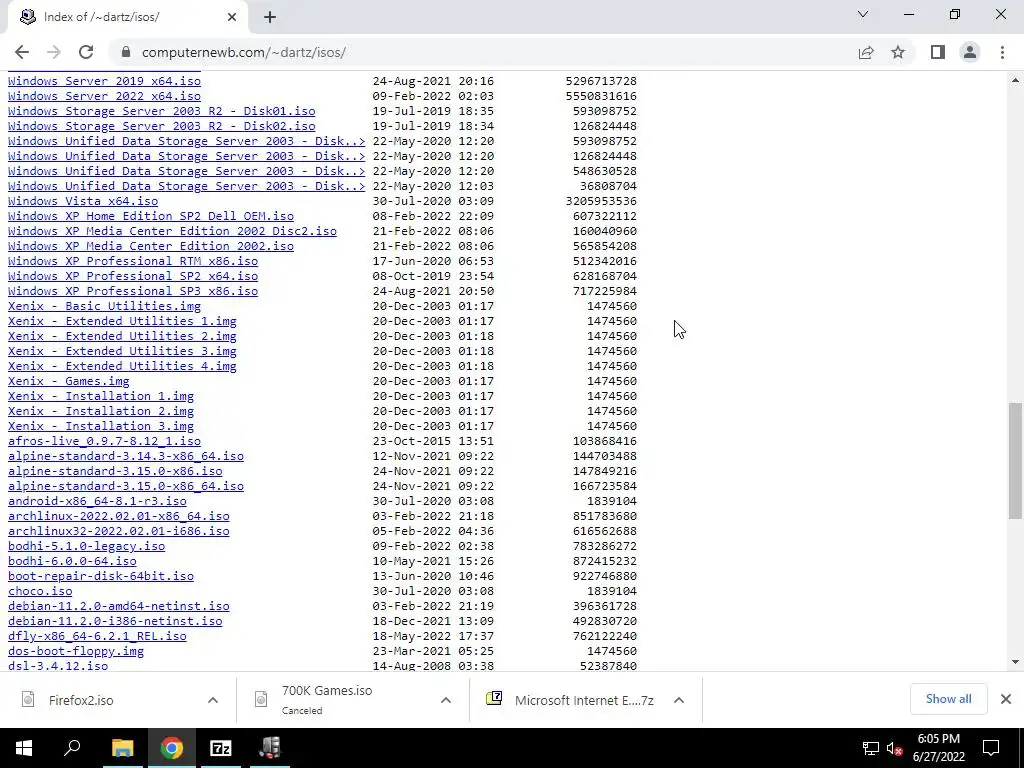Viewport: 1024px width, 768px height.
Task: Click the scrollbar up arrow
Action: [x=1015, y=80]
